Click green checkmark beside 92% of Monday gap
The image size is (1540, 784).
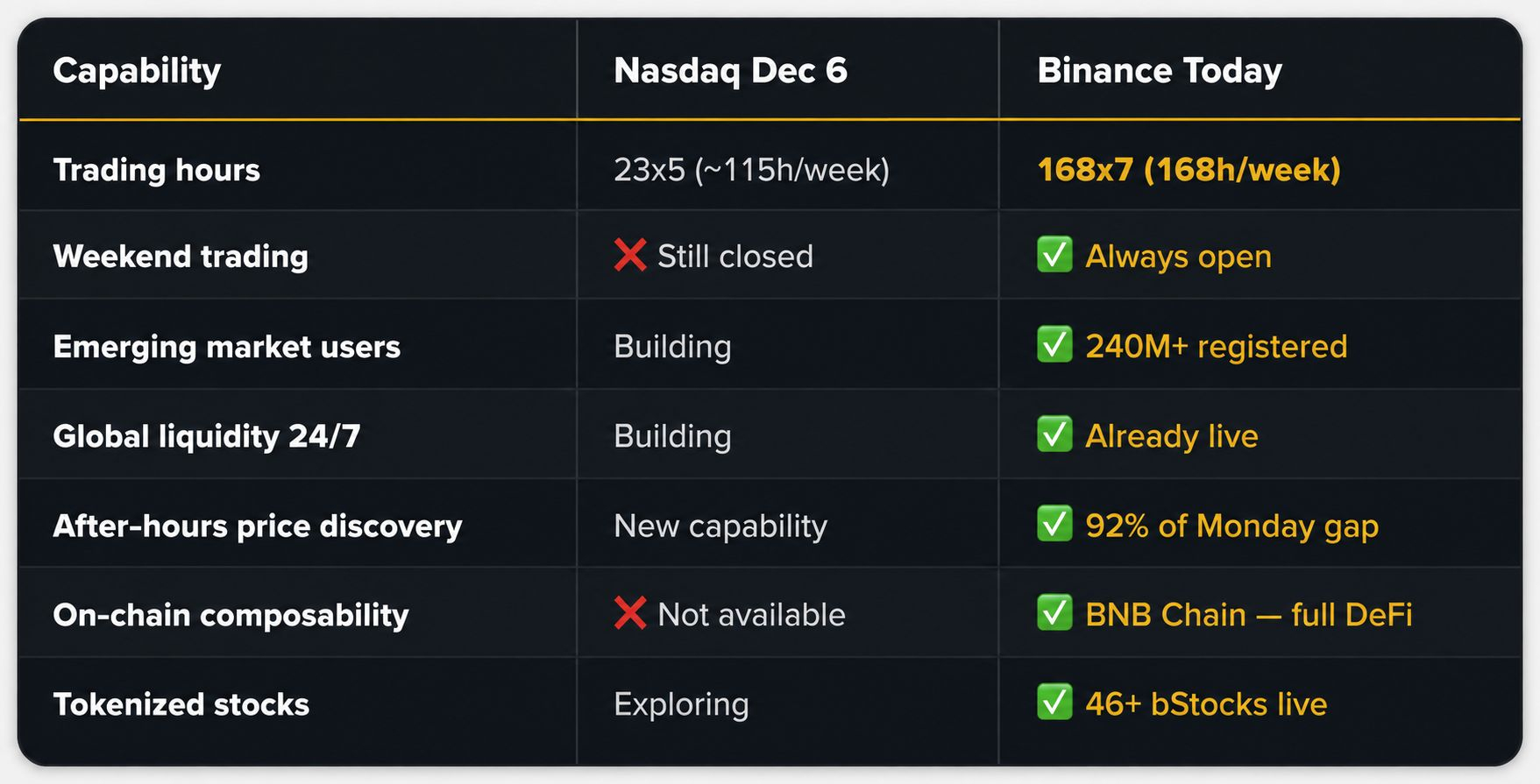[x=1054, y=524]
